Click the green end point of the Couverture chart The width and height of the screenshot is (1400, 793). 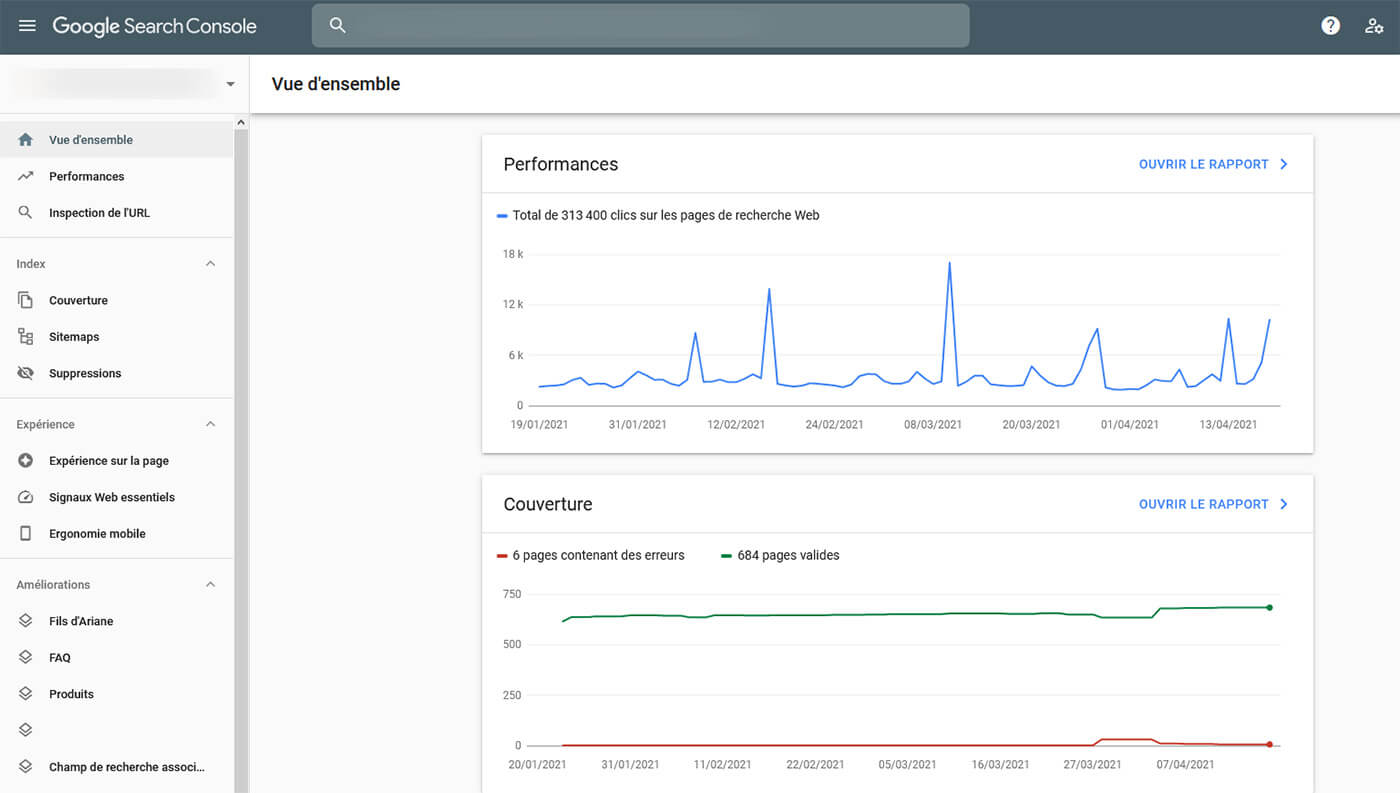pyautogui.click(x=1270, y=607)
